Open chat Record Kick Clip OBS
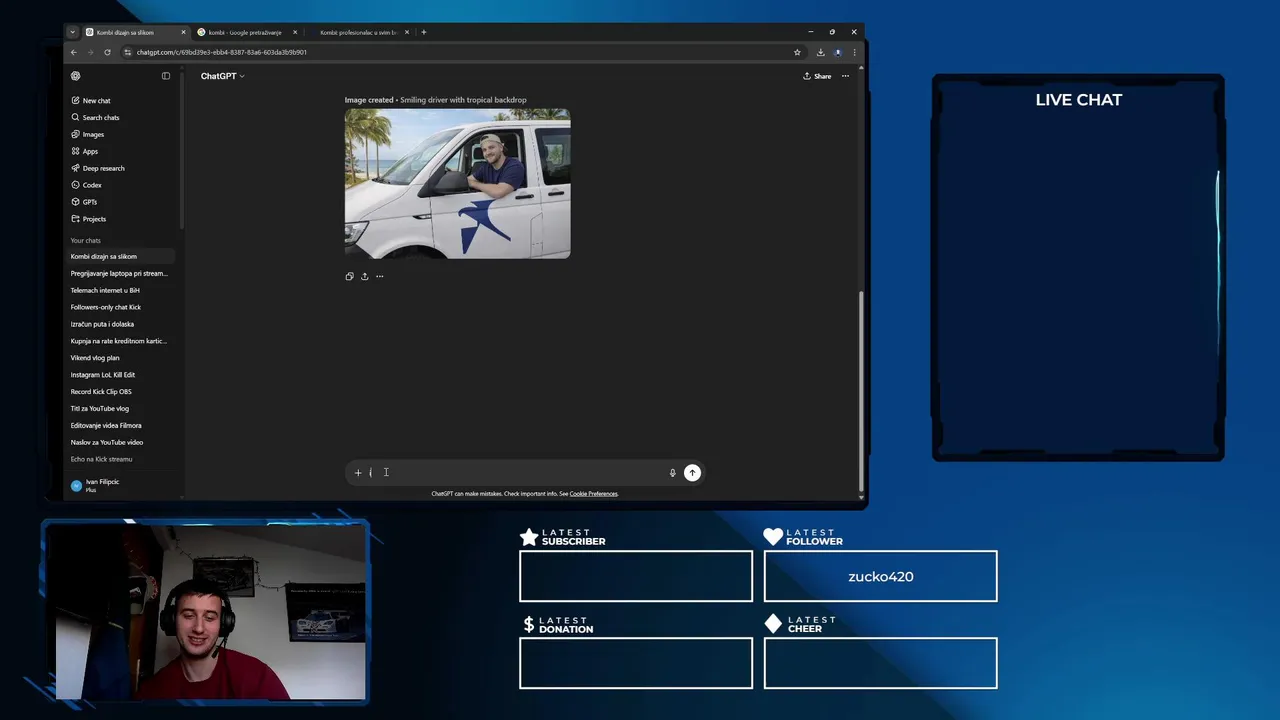 tap(120, 392)
